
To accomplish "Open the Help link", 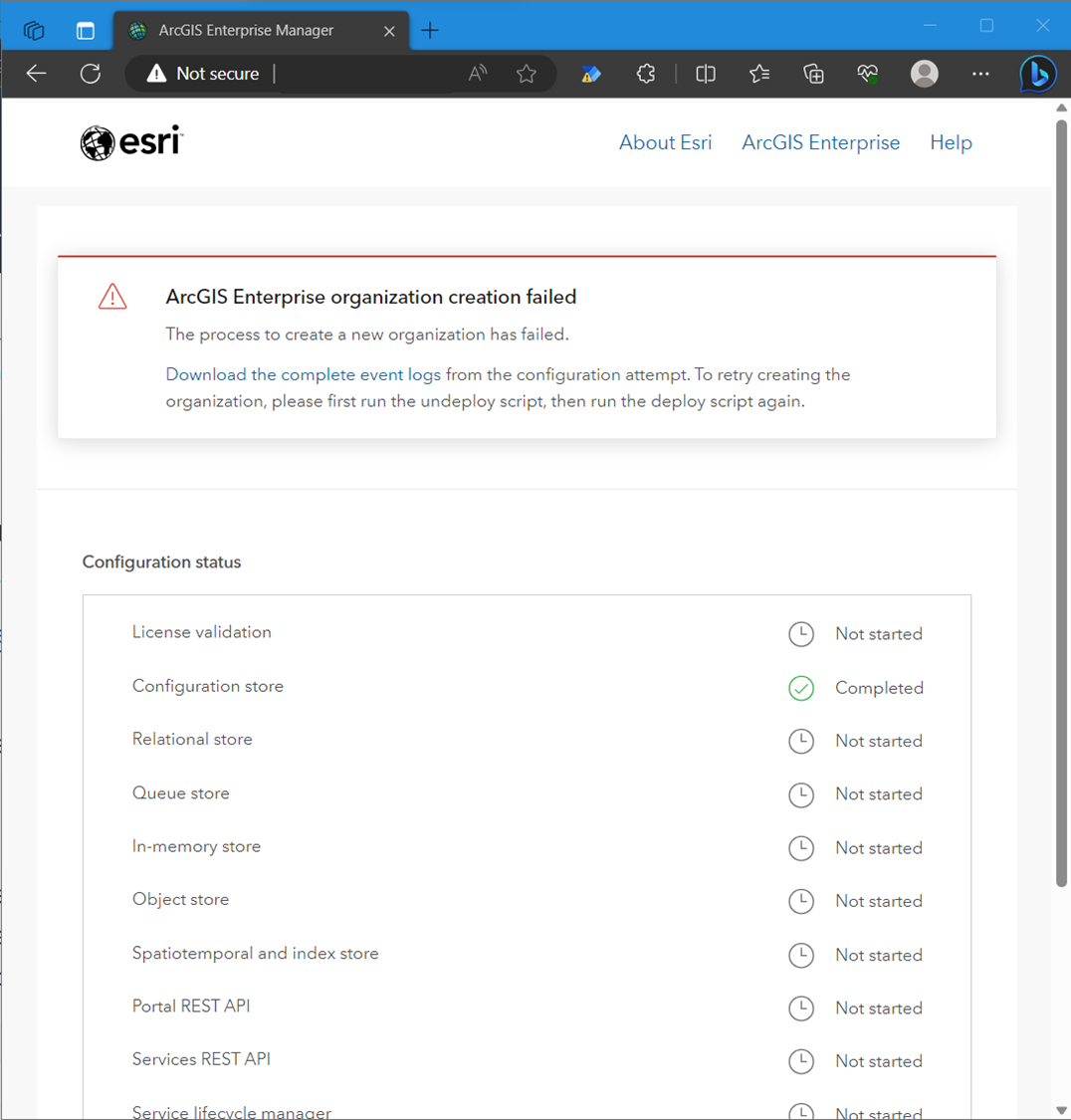I will [x=951, y=142].
